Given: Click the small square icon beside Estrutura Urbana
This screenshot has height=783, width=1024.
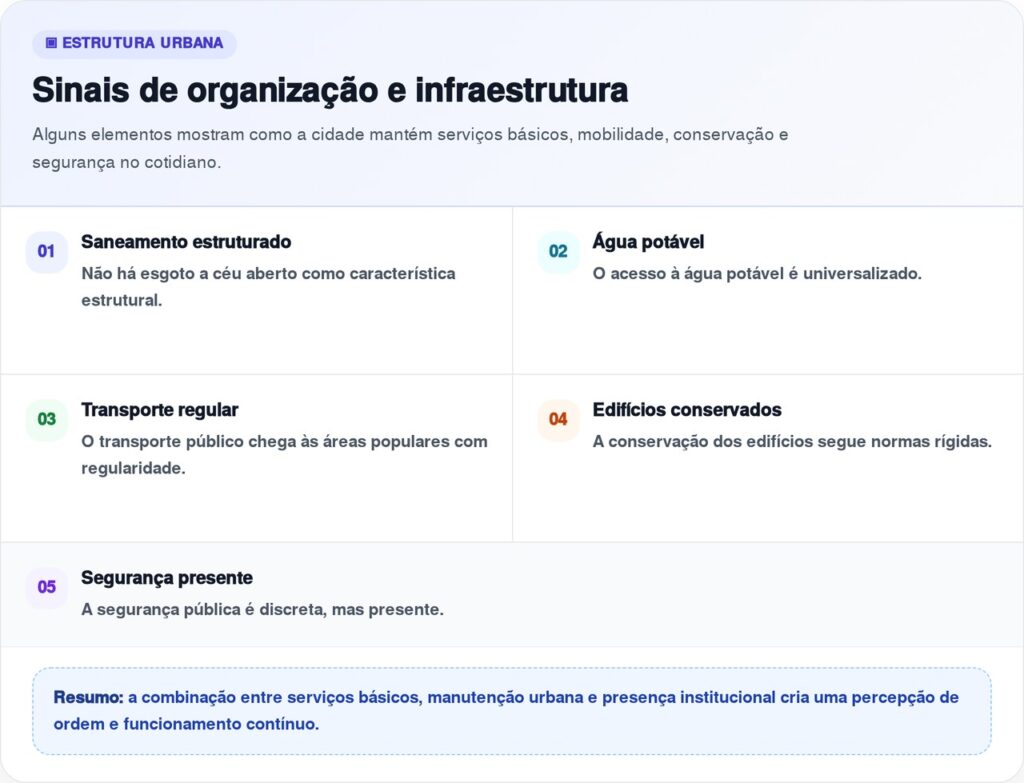Looking at the screenshot, I should (x=51, y=44).
